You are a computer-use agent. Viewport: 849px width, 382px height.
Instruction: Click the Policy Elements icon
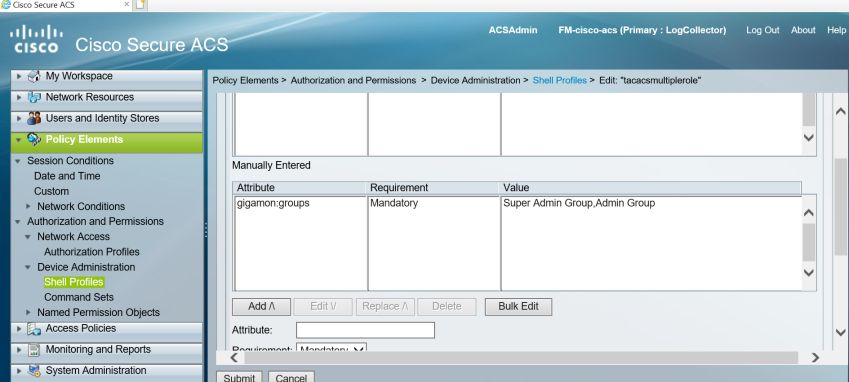(x=34, y=140)
